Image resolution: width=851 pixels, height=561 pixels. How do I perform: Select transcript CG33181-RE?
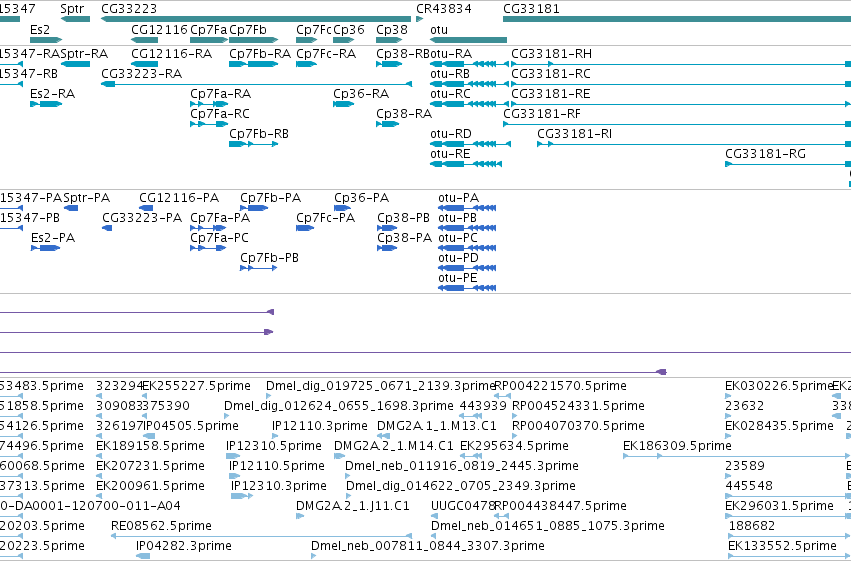(x=551, y=94)
